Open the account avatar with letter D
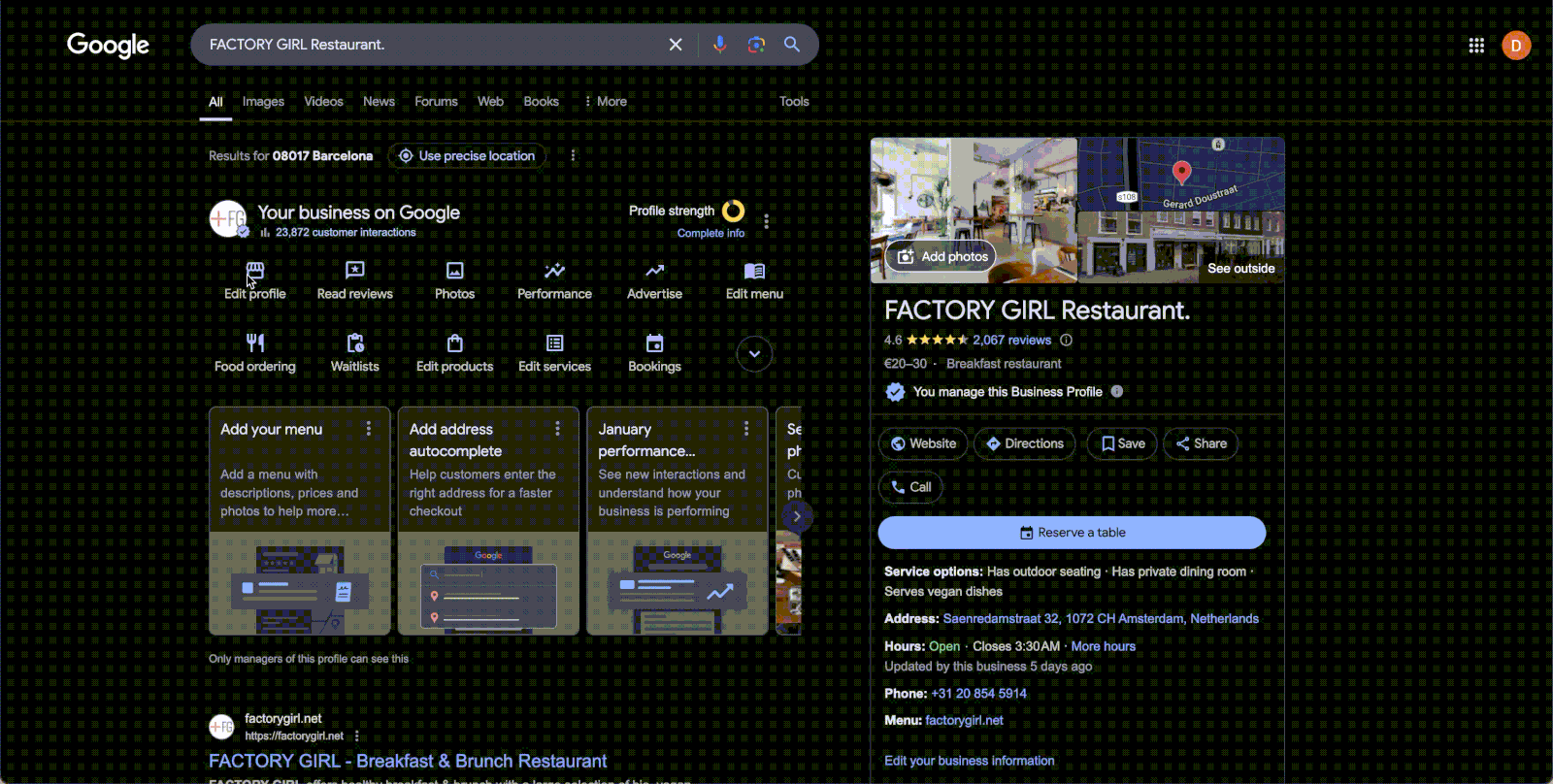This screenshot has height=784, width=1553. 1516,46
